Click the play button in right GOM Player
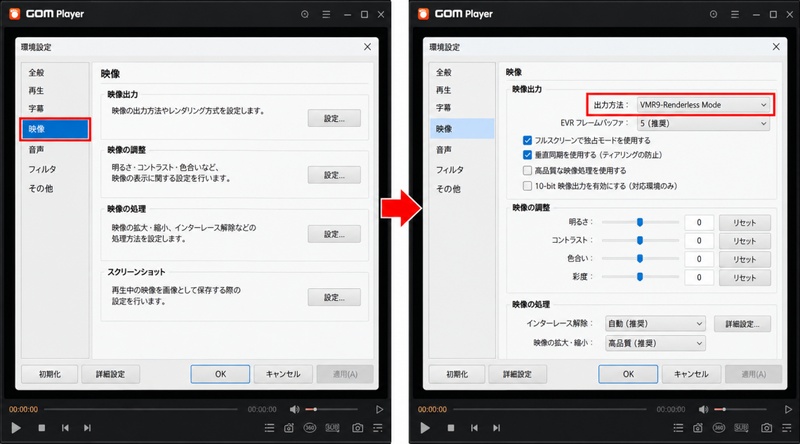 tap(425, 428)
